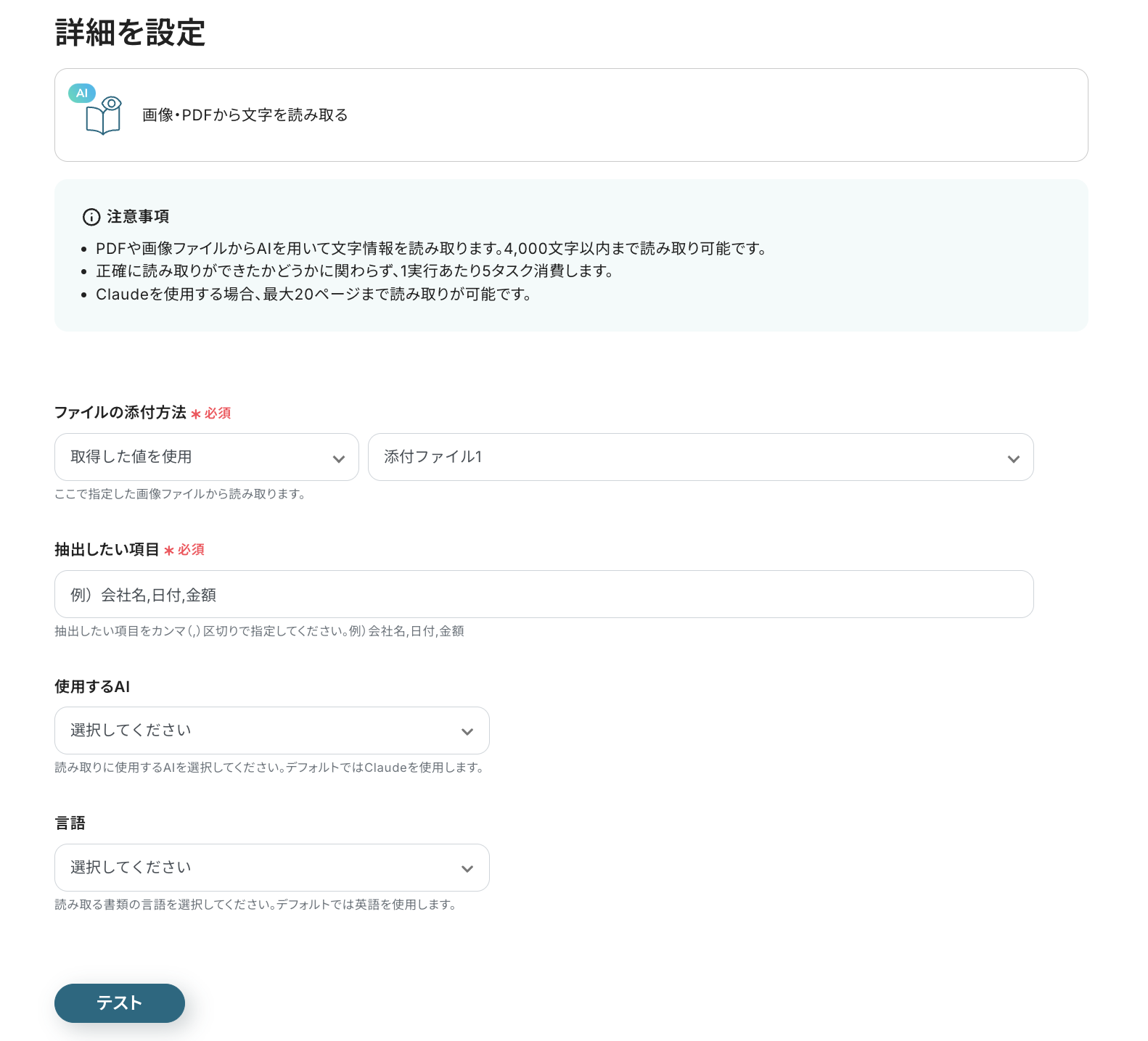Screen dimensions: 1148x1041
Task: Select the 画像・PDFから文字を読み取る action card
Action: 571,115
